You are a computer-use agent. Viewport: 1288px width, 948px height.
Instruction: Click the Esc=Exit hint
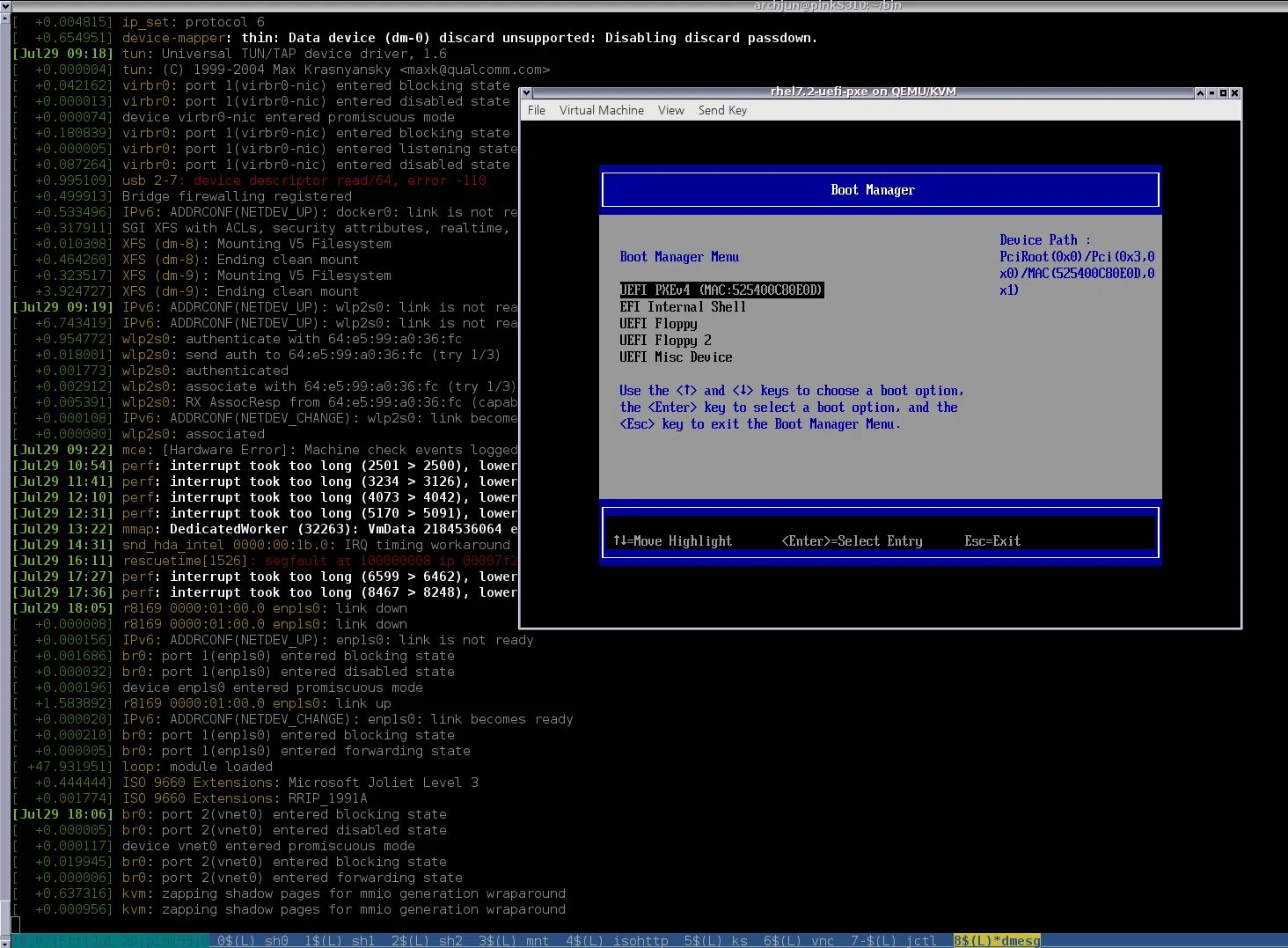coord(992,540)
